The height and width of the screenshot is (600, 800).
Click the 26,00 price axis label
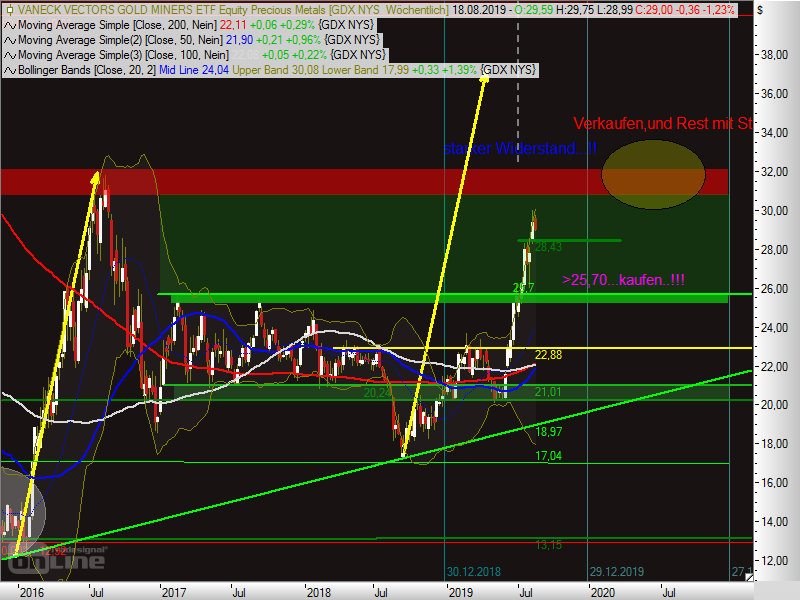point(774,288)
